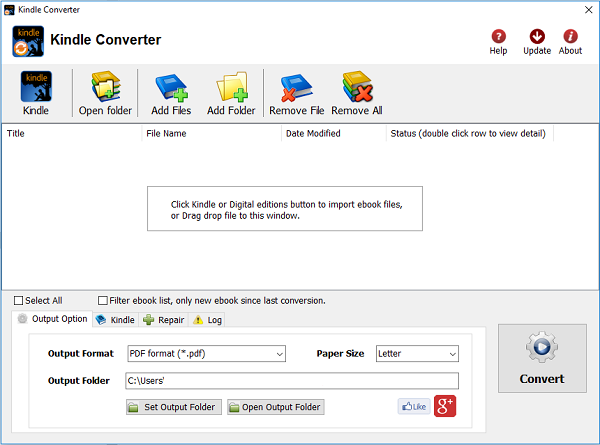Click the Remove All books icon
This screenshot has height=445, width=600.
coord(357,86)
